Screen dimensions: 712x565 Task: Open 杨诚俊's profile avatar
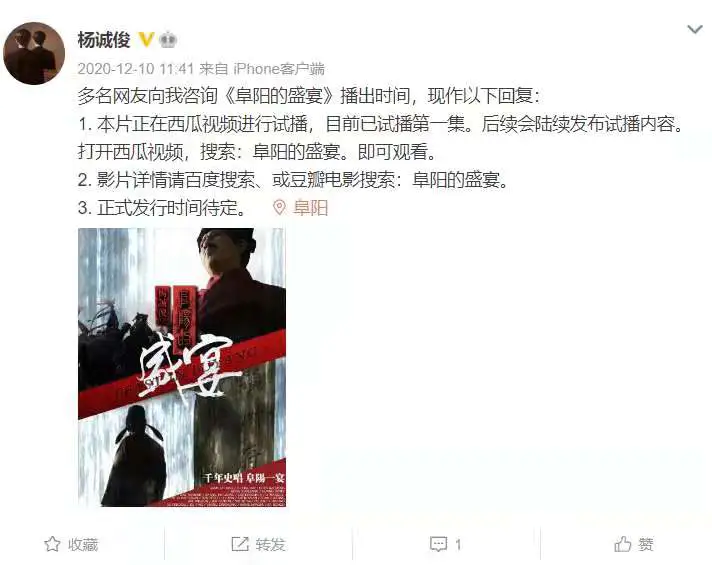click(x=34, y=54)
